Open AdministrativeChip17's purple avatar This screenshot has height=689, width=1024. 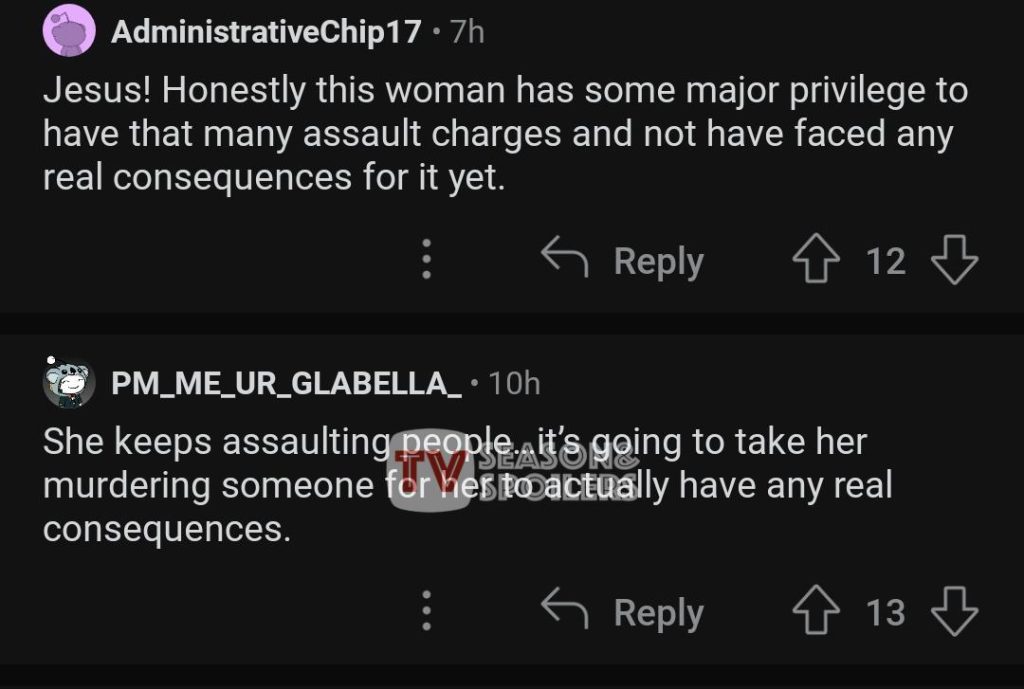[69, 32]
